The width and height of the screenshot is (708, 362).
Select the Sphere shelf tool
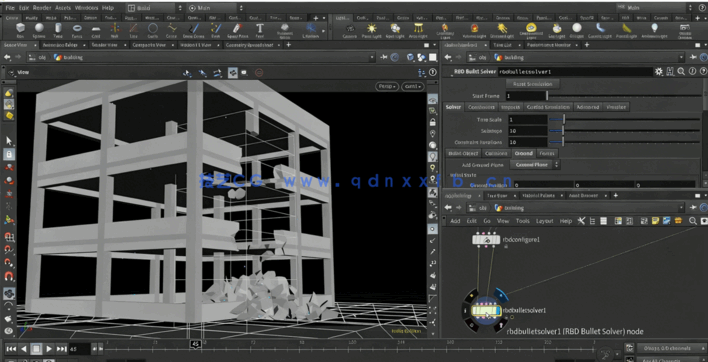39,30
